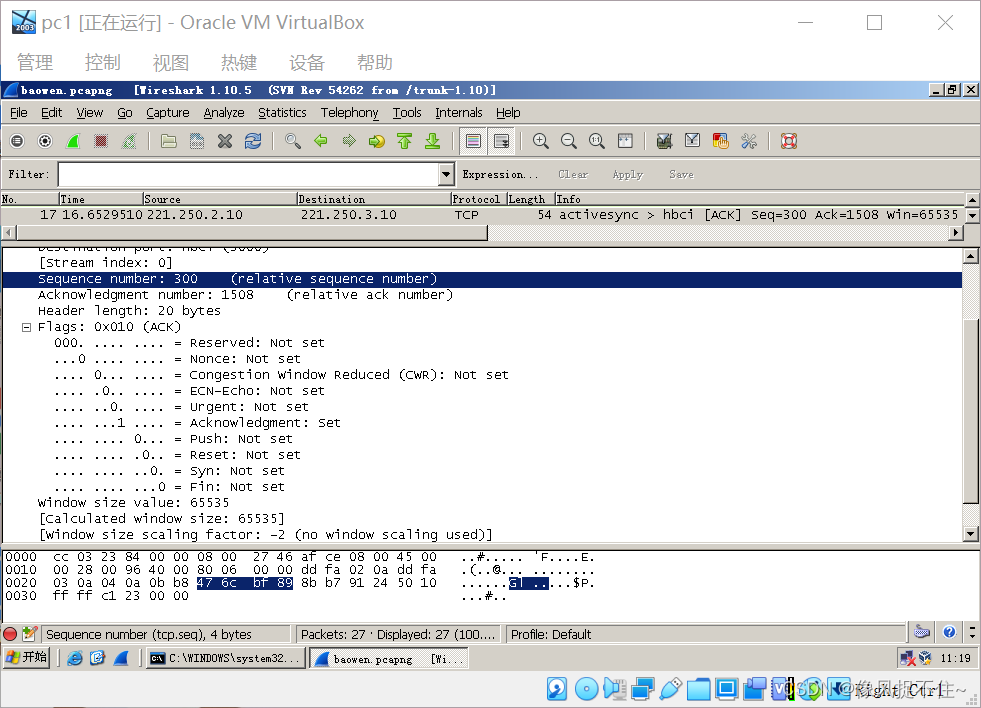Edit capture filter icon
The height and width of the screenshot is (708, 981).
(664, 141)
